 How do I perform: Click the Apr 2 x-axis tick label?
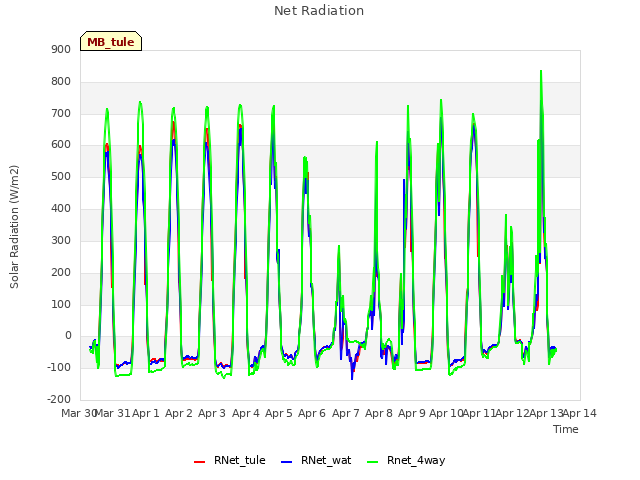tap(179, 413)
